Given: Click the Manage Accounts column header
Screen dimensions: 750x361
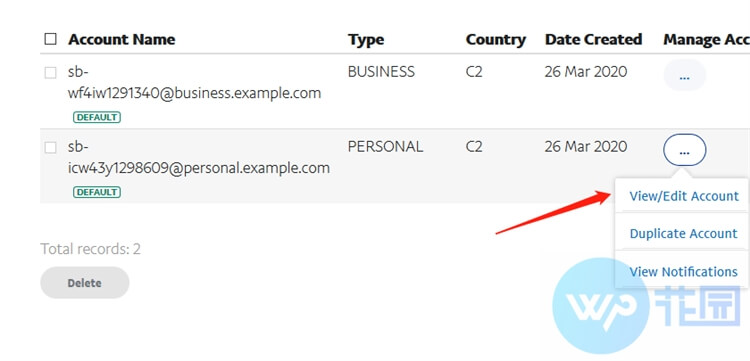Looking at the screenshot, I should click(706, 39).
